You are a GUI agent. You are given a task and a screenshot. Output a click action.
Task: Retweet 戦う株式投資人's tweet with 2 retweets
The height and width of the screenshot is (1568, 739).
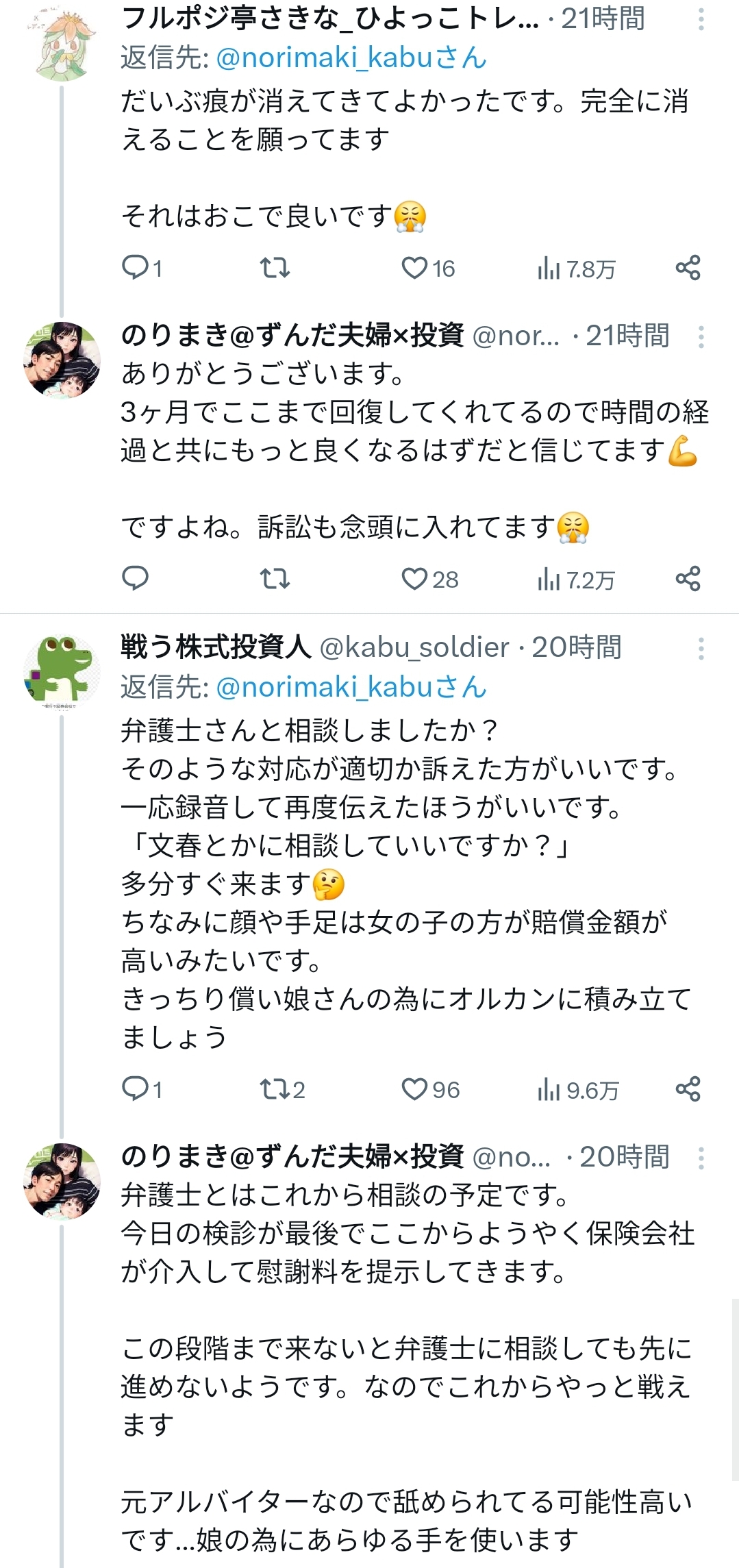coord(275,1089)
